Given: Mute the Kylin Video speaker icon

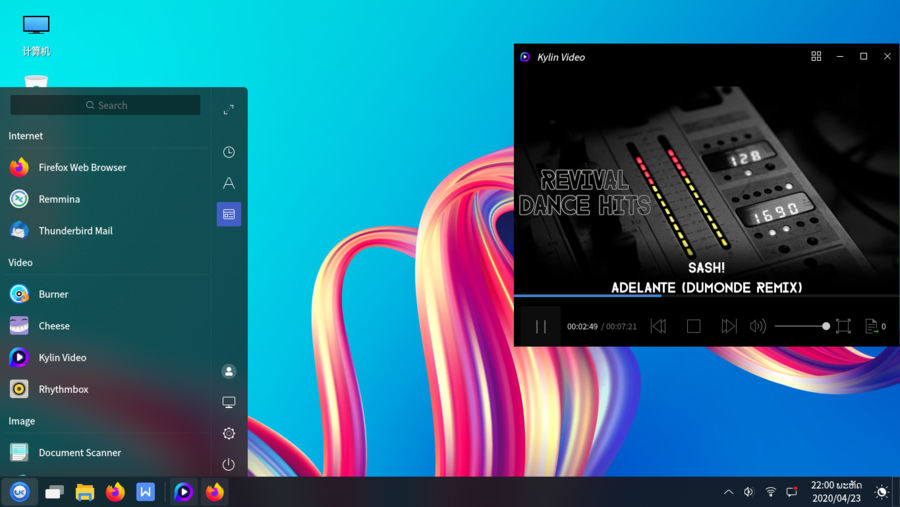Looking at the screenshot, I should tap(758, 326).
